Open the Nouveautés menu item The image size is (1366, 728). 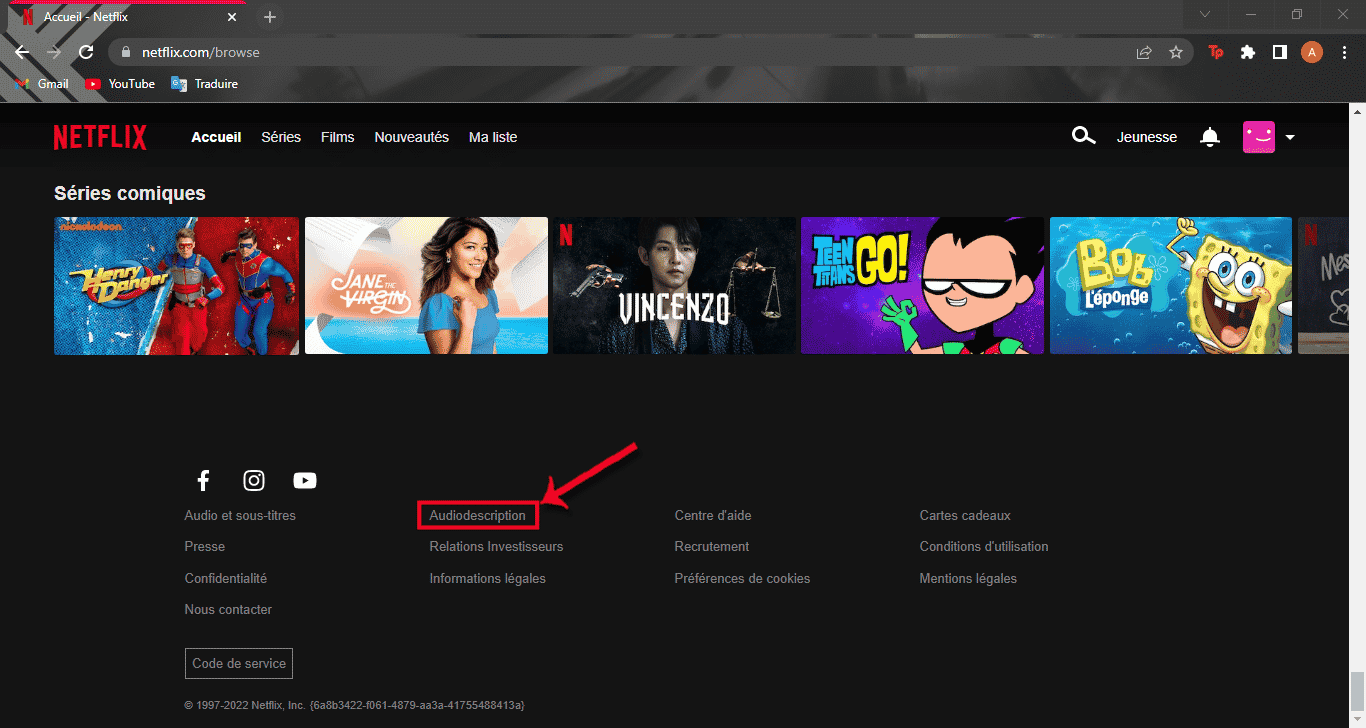point(412,137)
